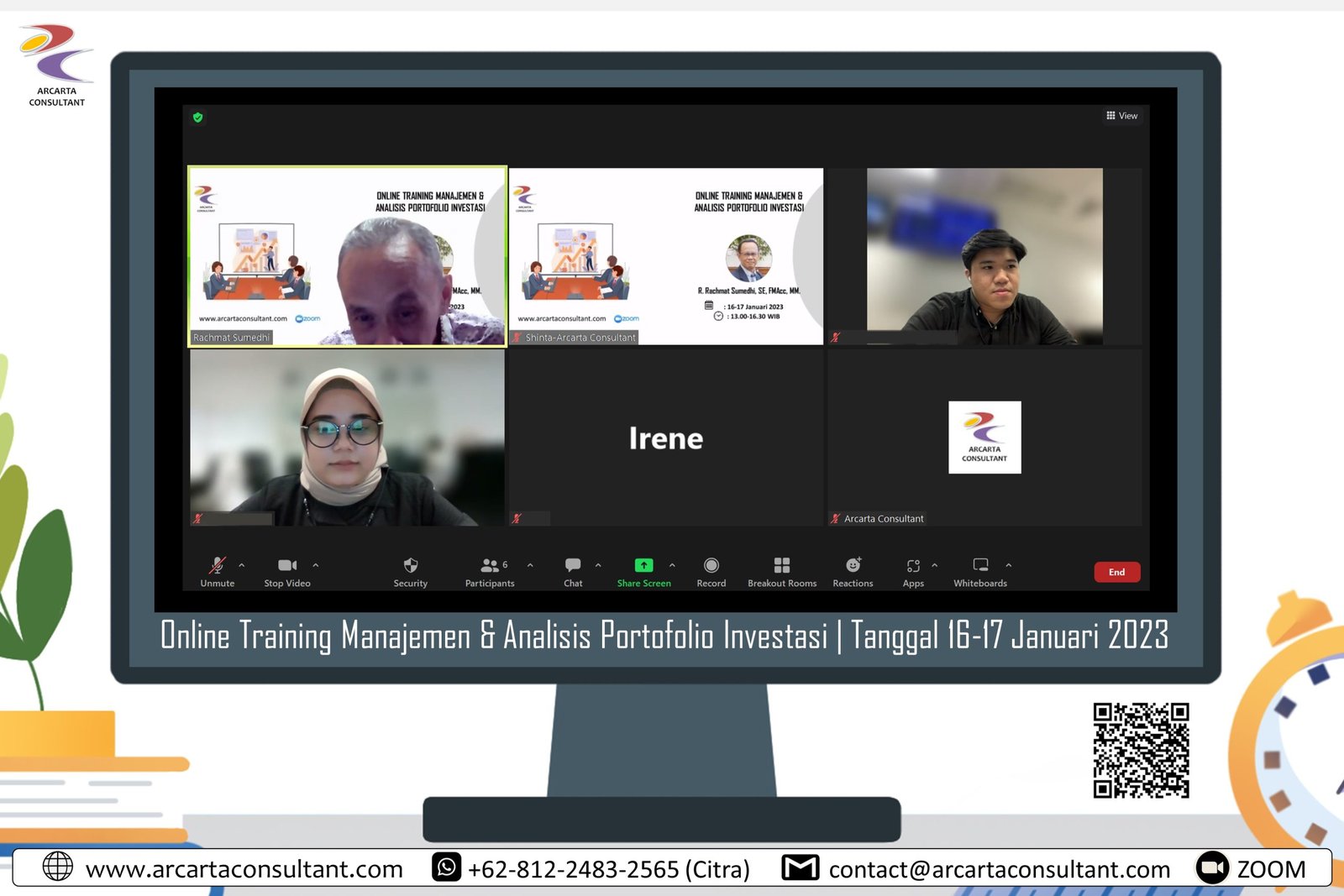This screenshot has width=1344, height=896.
Task: Open the Participants panel icon
Action: pos(490,566)
